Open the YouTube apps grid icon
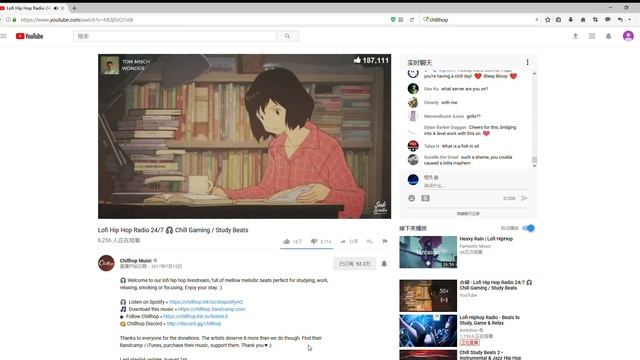This screenshot has width=640, height=360. 592,36
